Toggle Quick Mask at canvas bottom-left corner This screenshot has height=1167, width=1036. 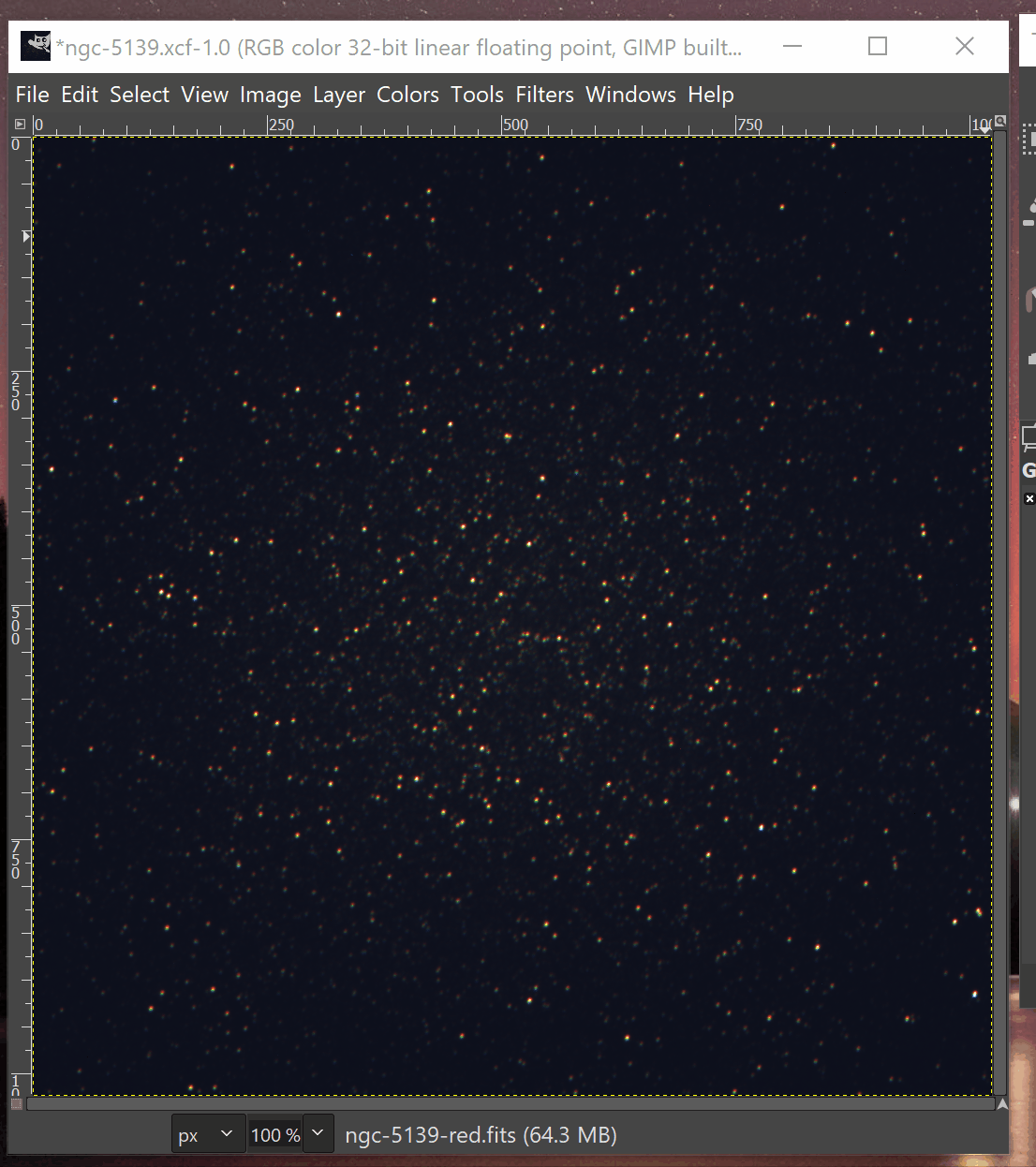click(16, 1104)
